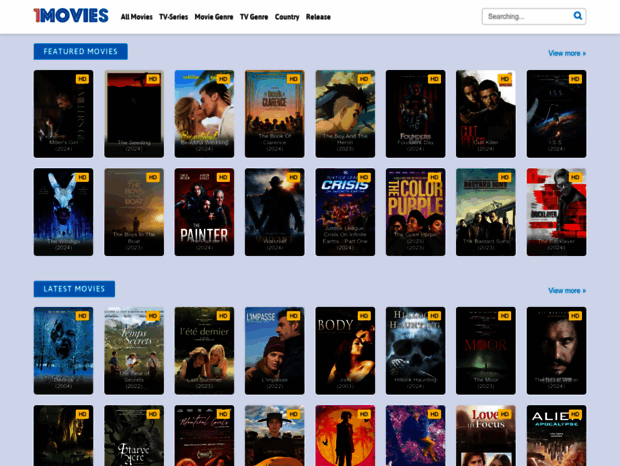Open The Bricklayer poster
The width and height of the screenshot is (620, 466).
[556, 212]
